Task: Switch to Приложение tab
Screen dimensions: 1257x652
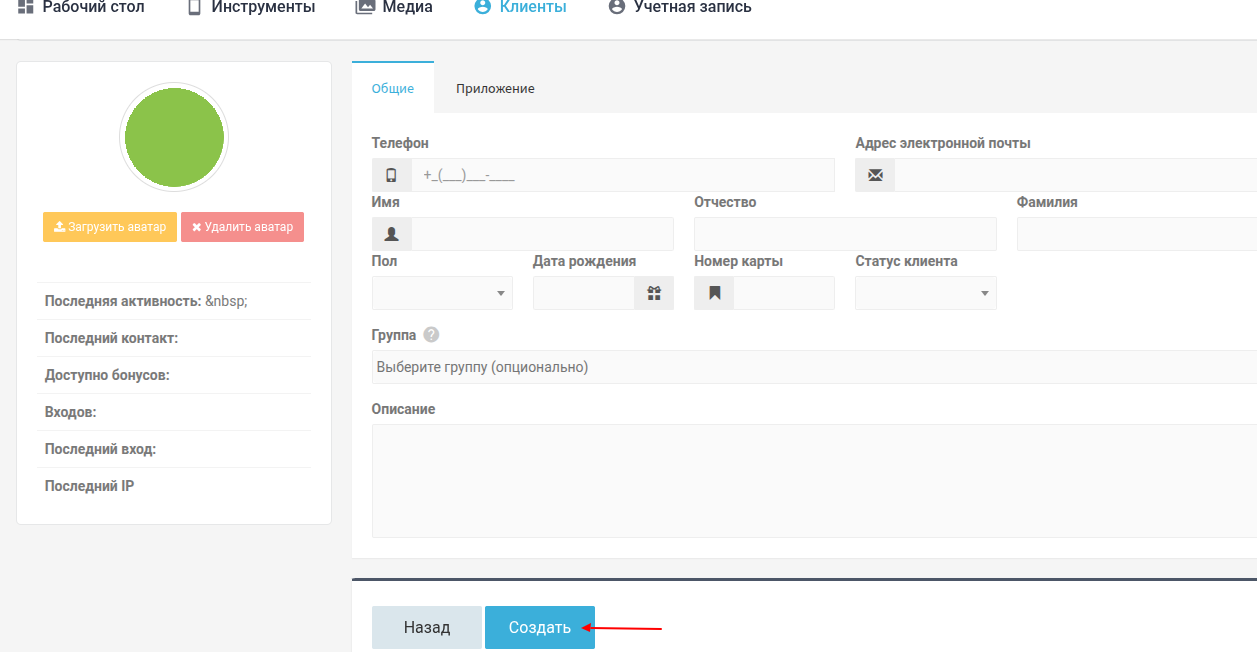Action: point(495,88)
